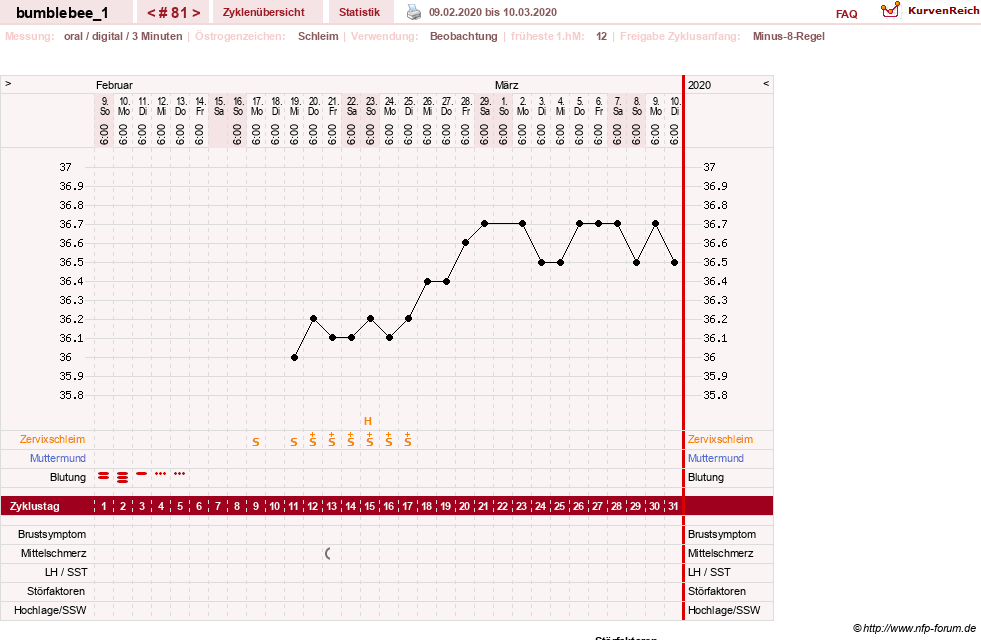Image resolution: width=981 pixels, height=640 pixels.
Task: Click the Februar month header
Action: [114, 85]
